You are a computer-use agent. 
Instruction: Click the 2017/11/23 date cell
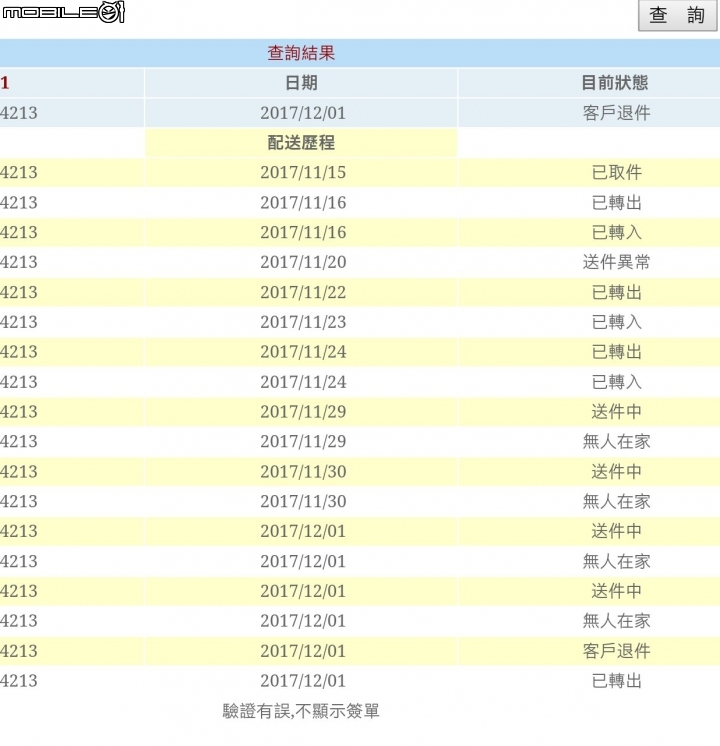[303, 322]
